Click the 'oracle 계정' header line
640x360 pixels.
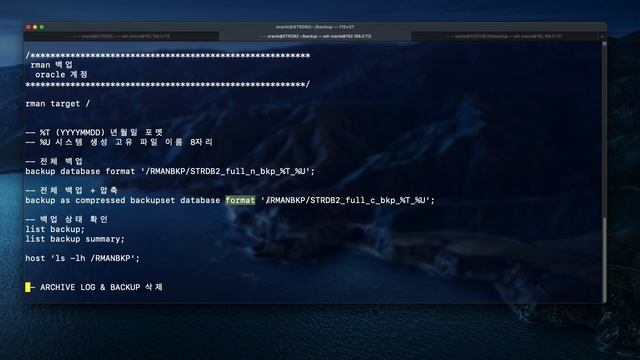[x=61, y=75]
